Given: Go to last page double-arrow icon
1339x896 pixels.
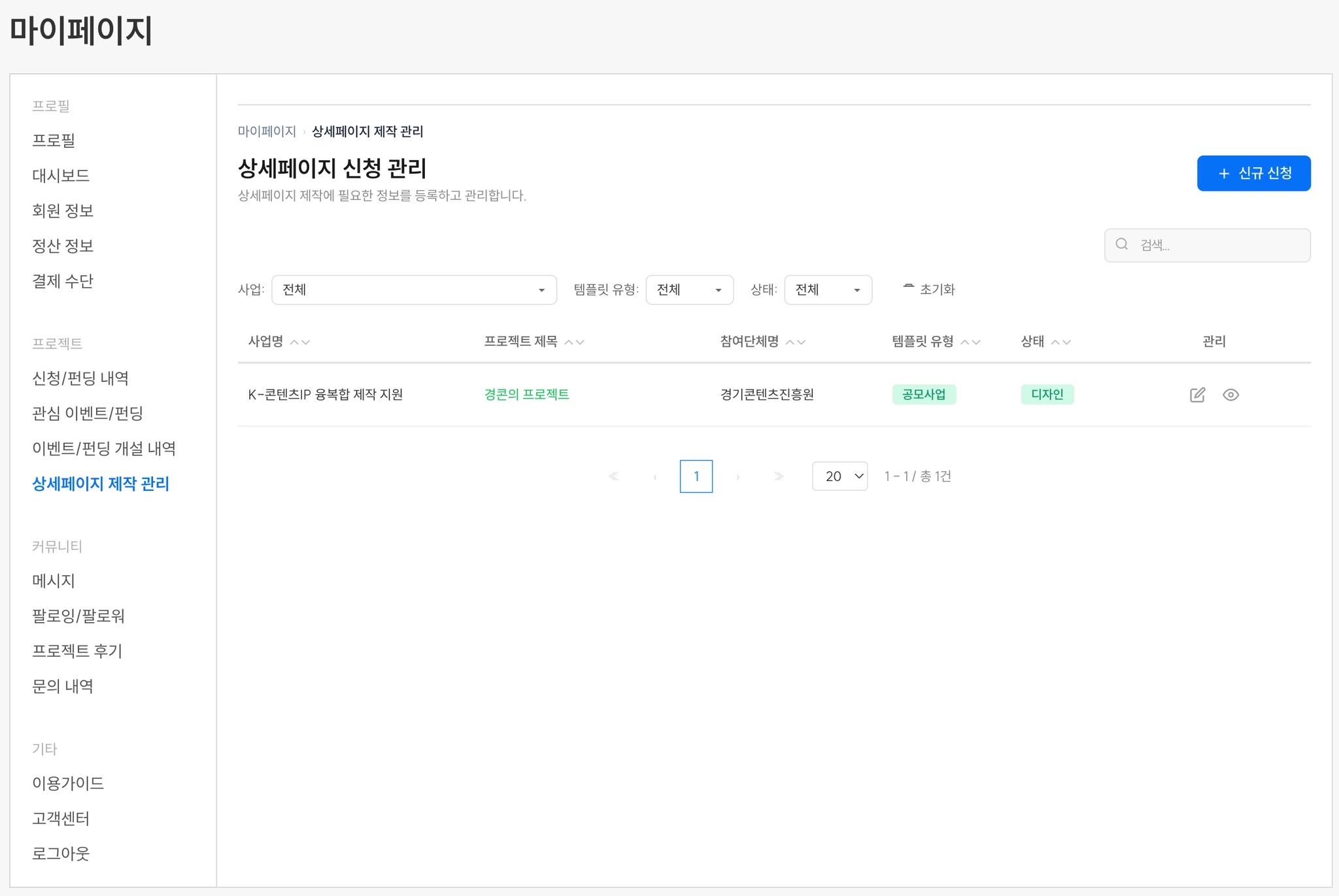Looking at the screenshot, I should pos(778,476).
